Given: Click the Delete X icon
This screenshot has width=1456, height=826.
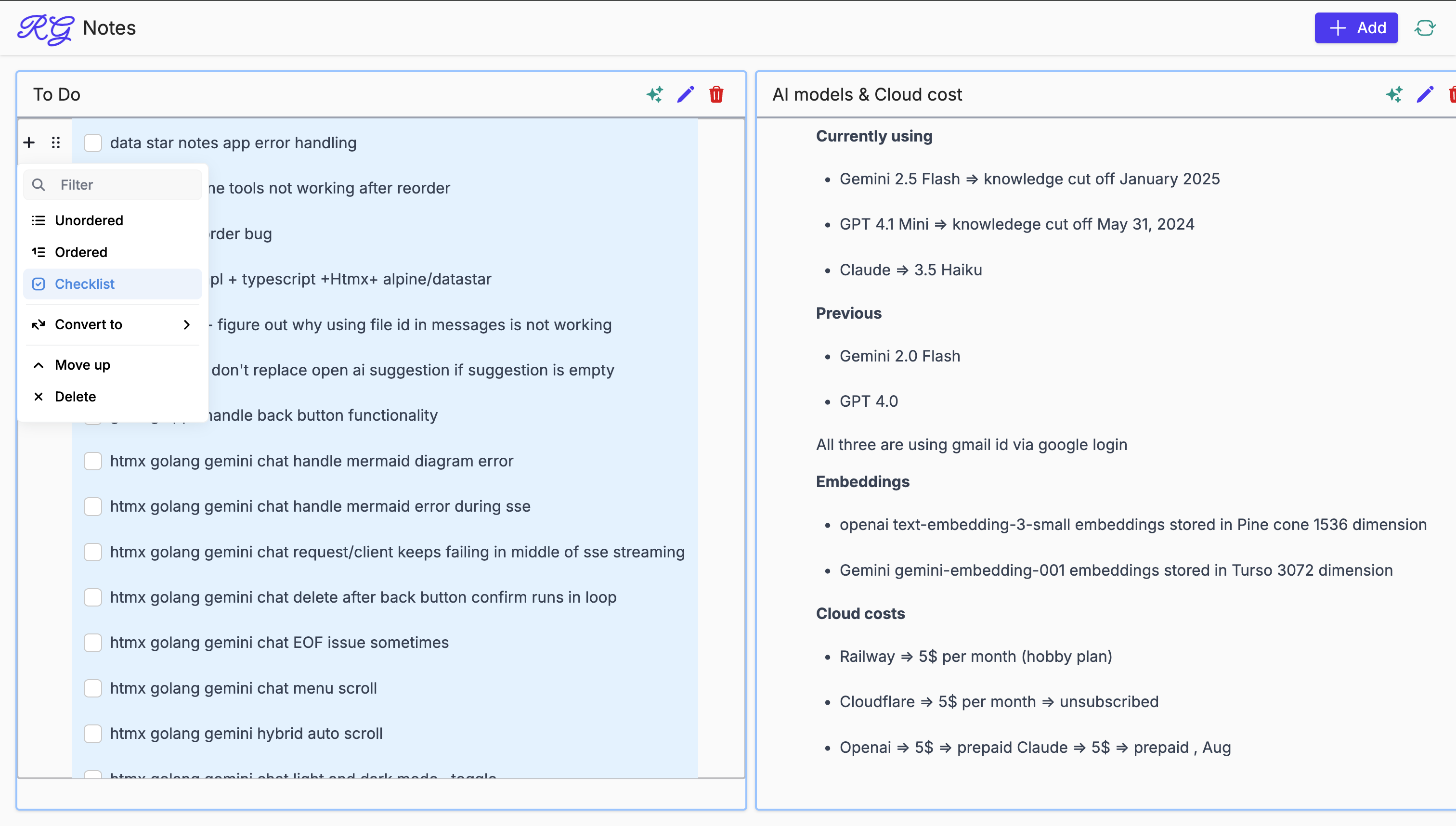Looking at the screenshot, I should [39, 397].
